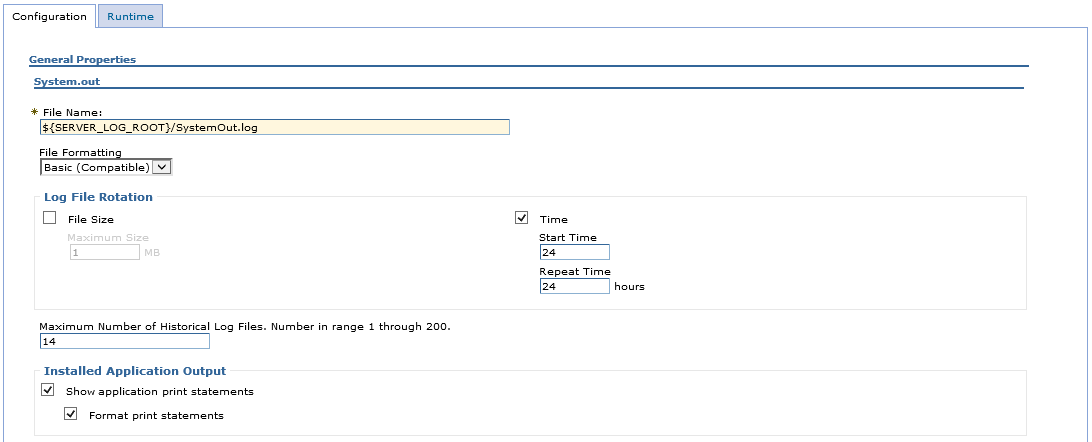Screen dimensions: 1092x442
Task: Click into the Start Time field
Action: click(575, 252)
